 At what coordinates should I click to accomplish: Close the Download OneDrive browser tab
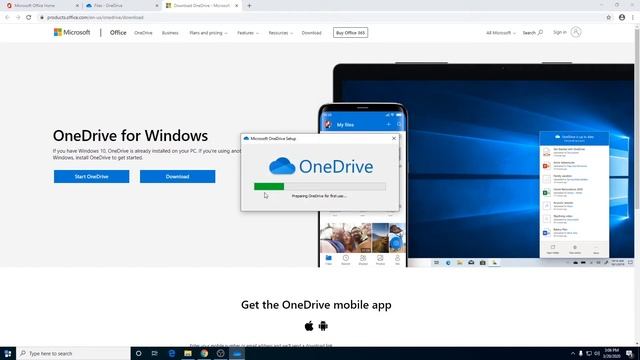(236, 6)
